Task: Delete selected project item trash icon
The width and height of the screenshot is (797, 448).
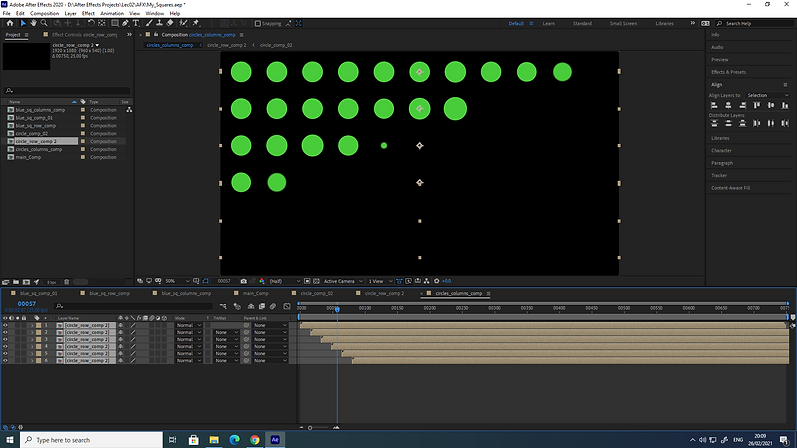Action: coord(66,282)
